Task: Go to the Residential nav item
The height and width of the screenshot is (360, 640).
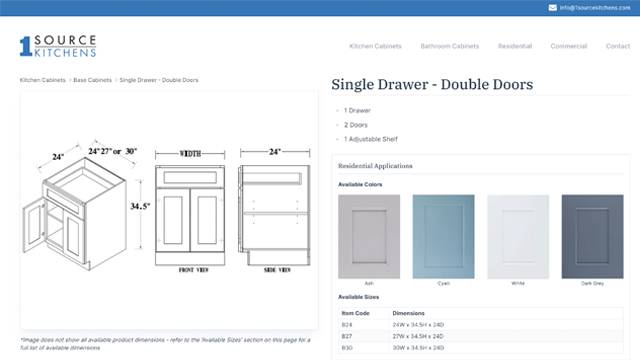Action: (515, 46)
